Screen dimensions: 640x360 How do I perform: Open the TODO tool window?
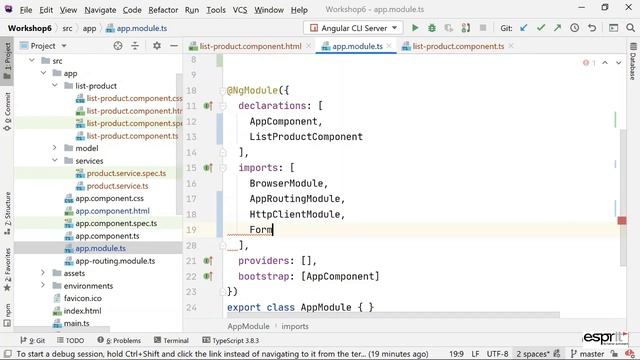point(71,340)
